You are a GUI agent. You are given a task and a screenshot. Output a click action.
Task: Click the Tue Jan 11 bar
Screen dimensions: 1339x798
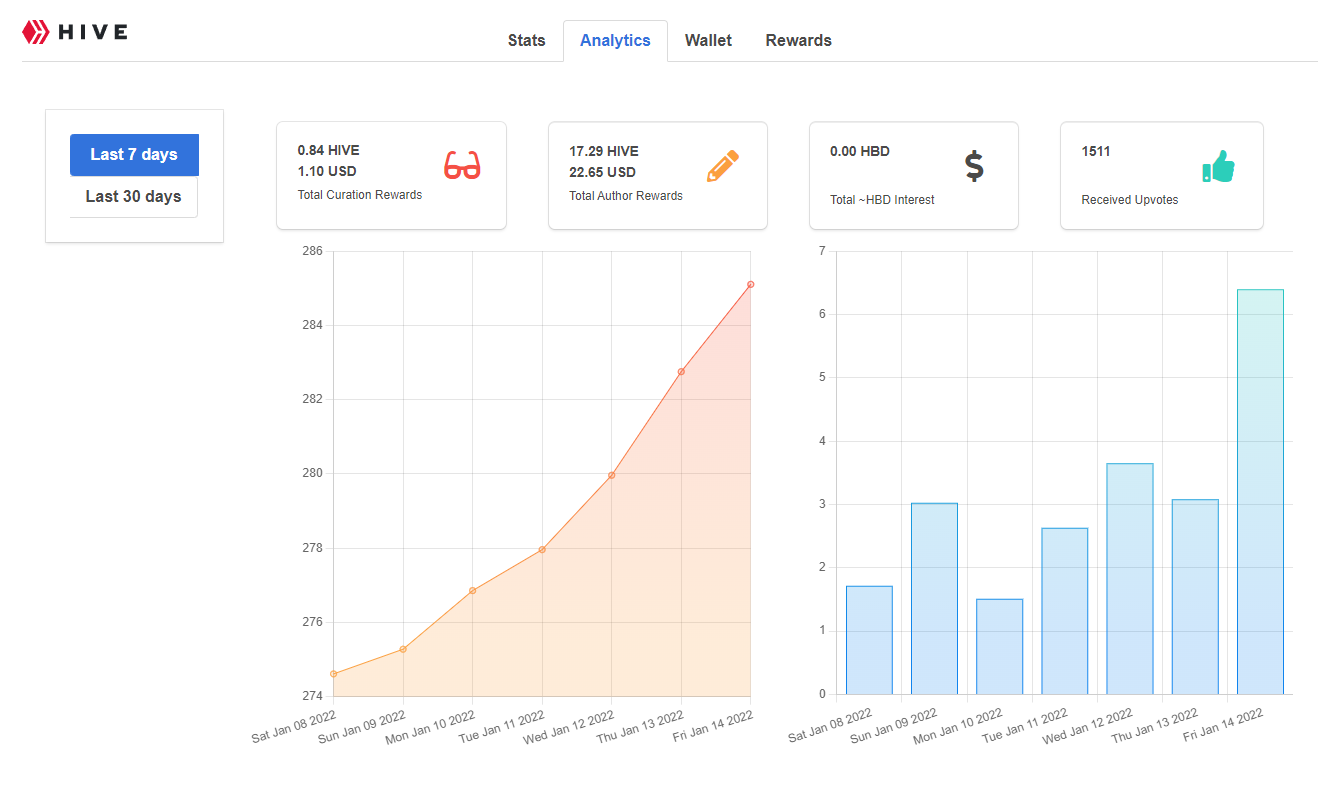(x=1065, y=611)
